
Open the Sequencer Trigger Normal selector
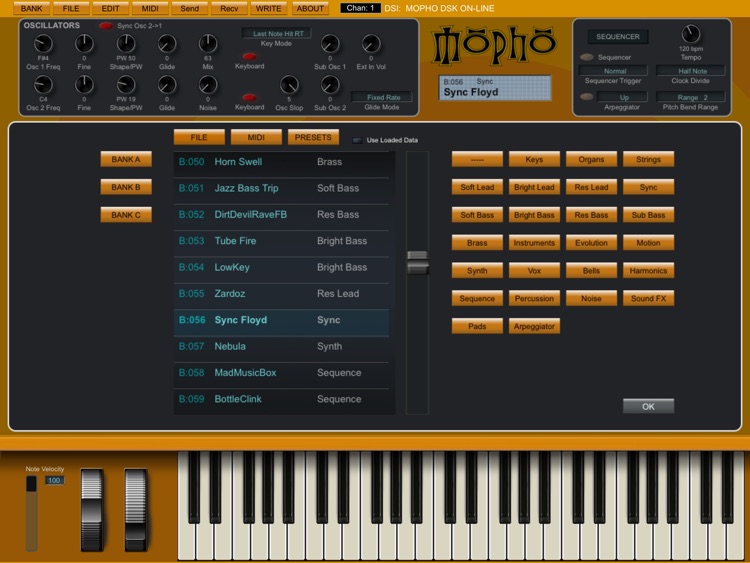(613, 71)
